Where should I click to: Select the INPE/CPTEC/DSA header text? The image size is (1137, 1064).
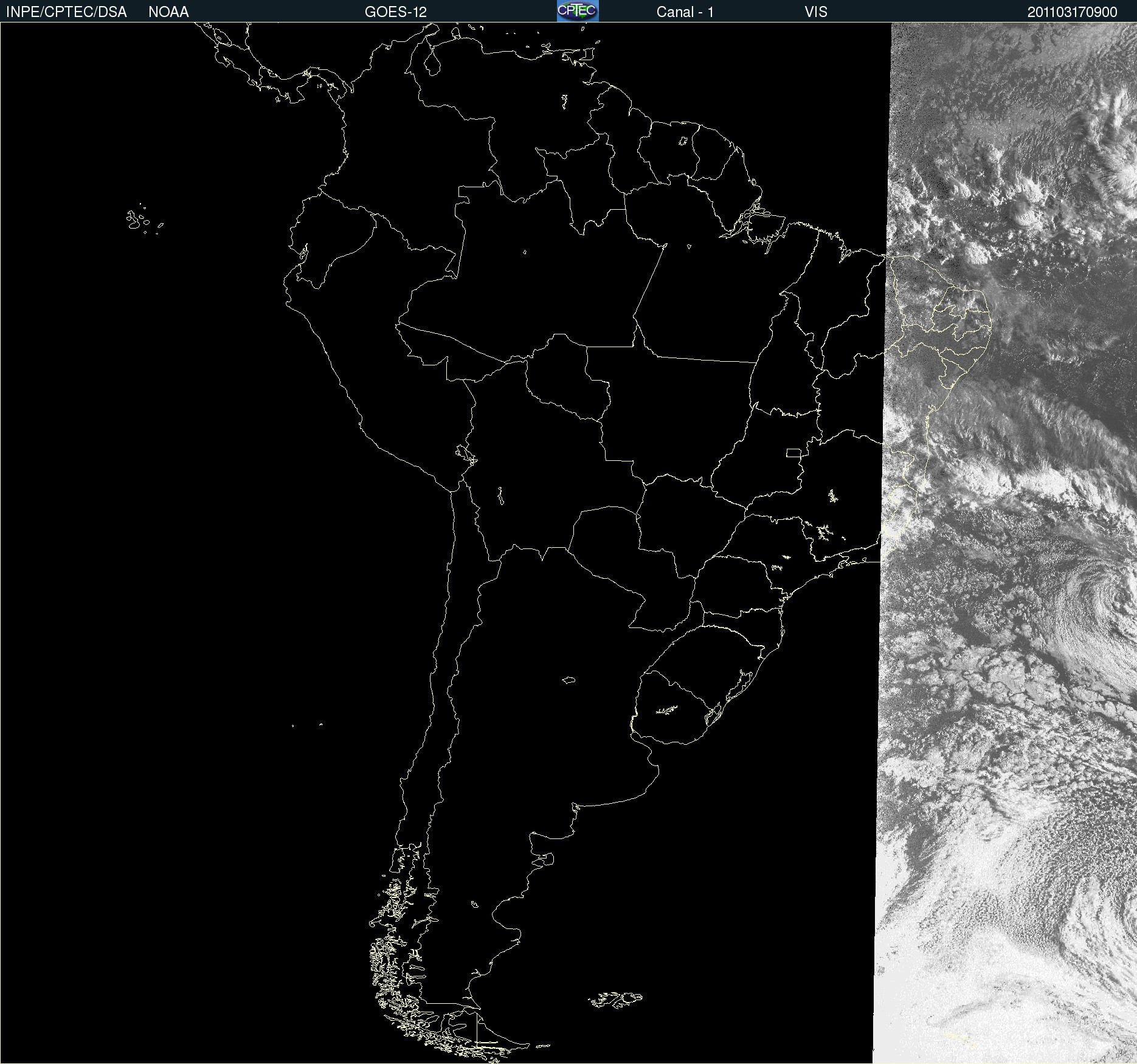66,12
